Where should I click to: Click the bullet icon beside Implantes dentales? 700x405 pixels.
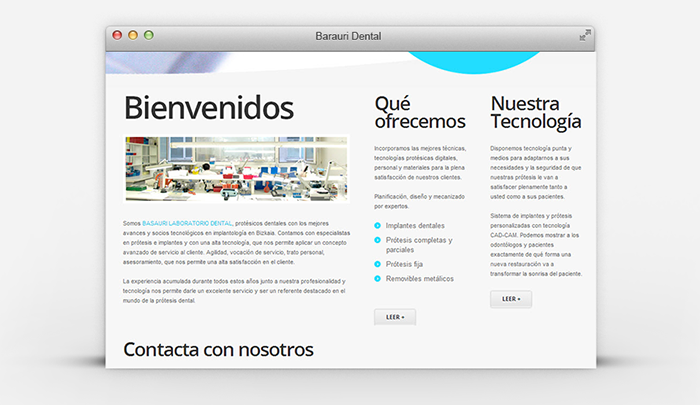(377, 226)
